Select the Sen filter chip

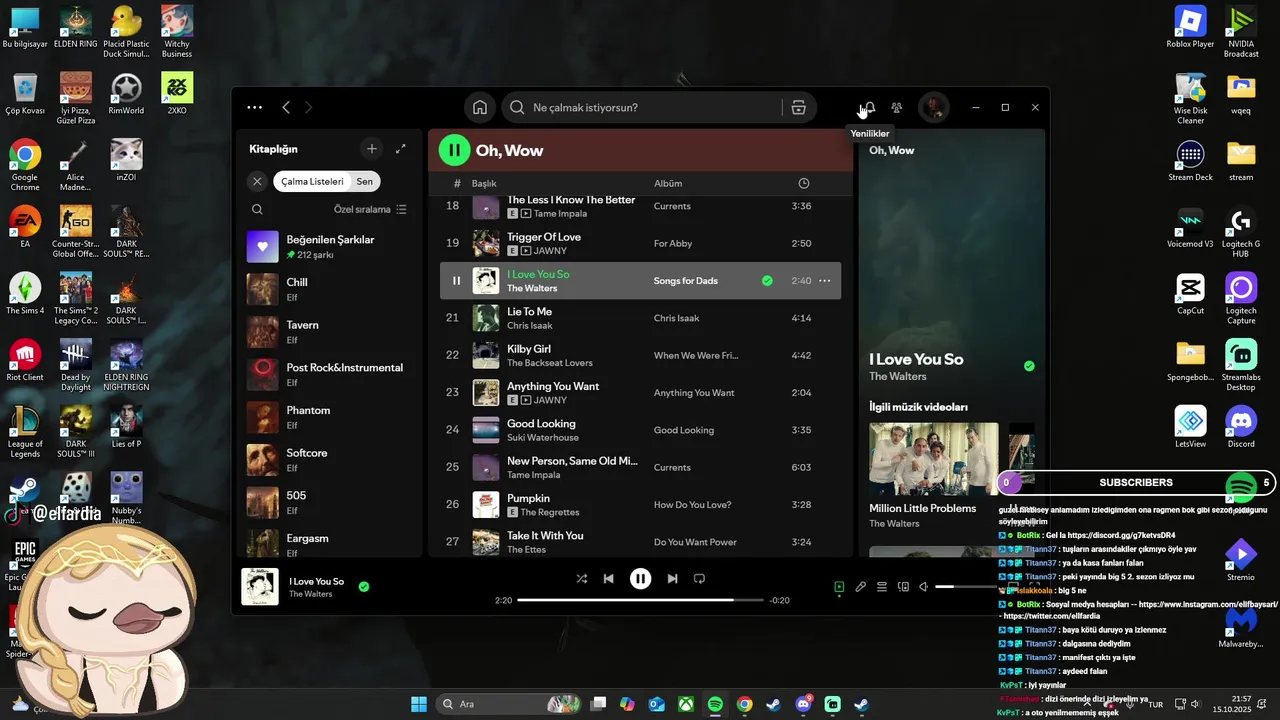pyautogui.click(x=365, y=182)
